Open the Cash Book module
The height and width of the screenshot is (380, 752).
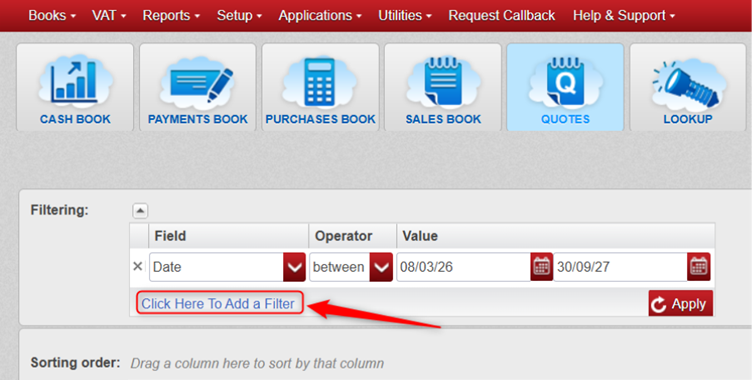pyautogui.click(x=75, y=87)
